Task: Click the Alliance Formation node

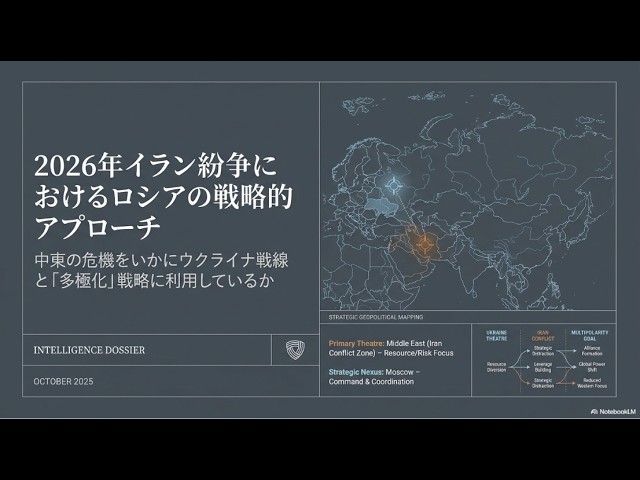Action: click(591, 349)
